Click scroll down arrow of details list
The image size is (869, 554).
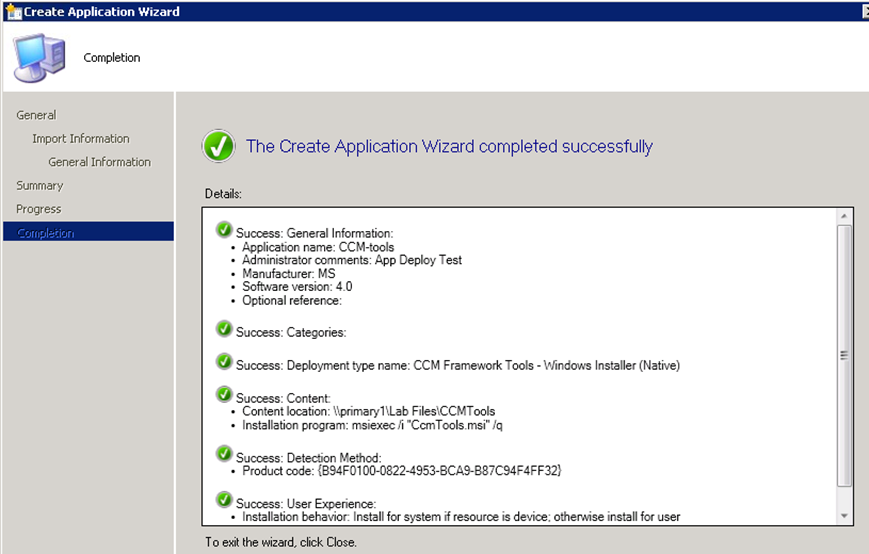pyautogui.click(x=844, y=516)
